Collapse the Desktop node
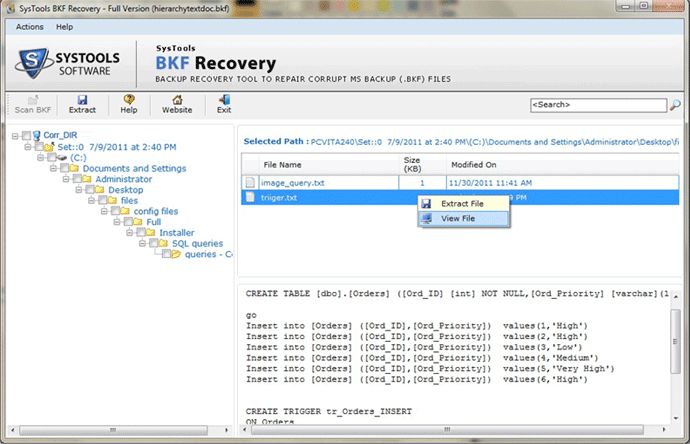This screenshot has width=690, height=444. tap(79, 189)
